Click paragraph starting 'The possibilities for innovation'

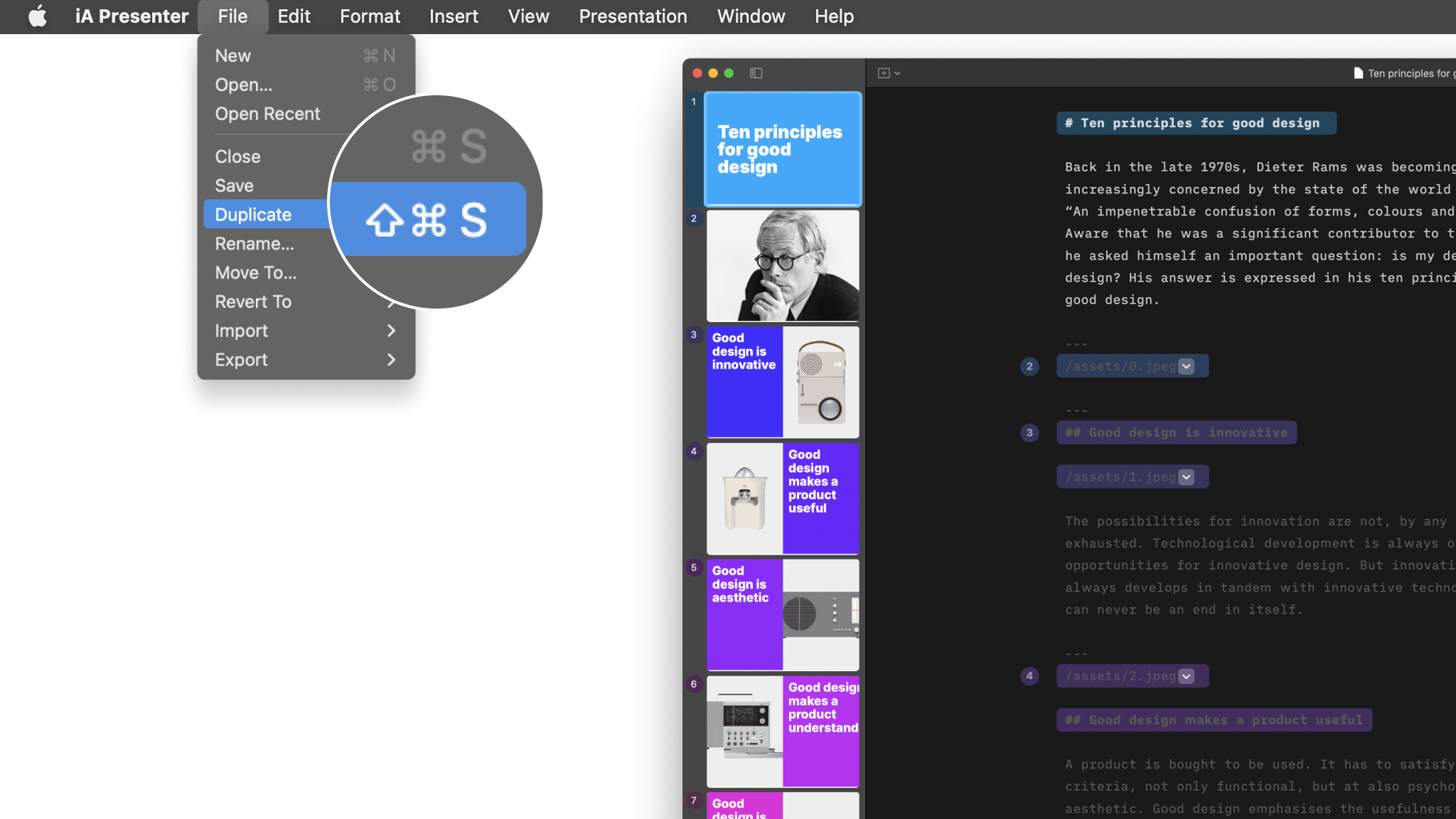click(x=1260, y=565)
